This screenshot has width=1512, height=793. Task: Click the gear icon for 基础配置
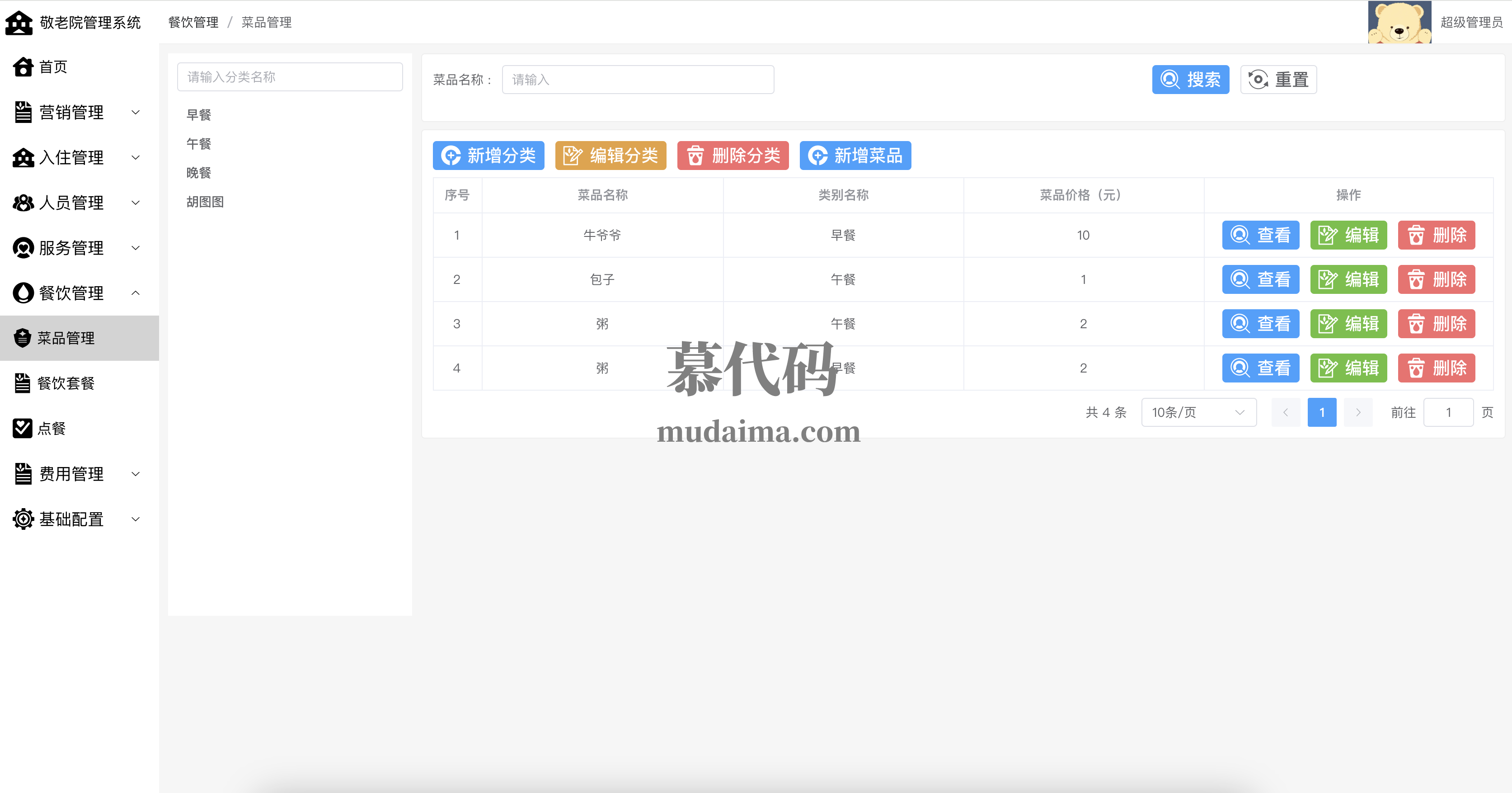pos(23,519)
